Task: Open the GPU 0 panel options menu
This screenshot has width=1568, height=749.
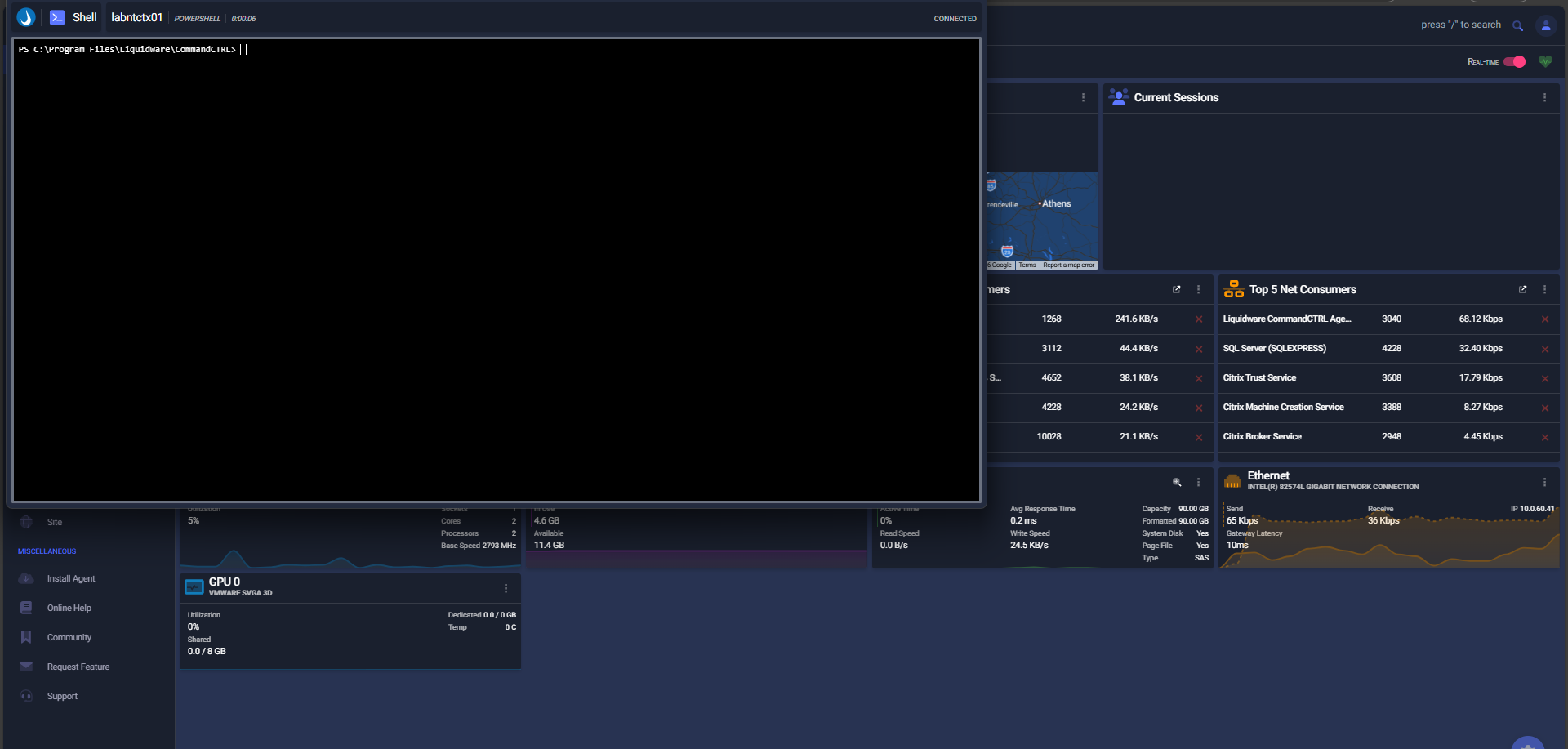Action: 506,588
